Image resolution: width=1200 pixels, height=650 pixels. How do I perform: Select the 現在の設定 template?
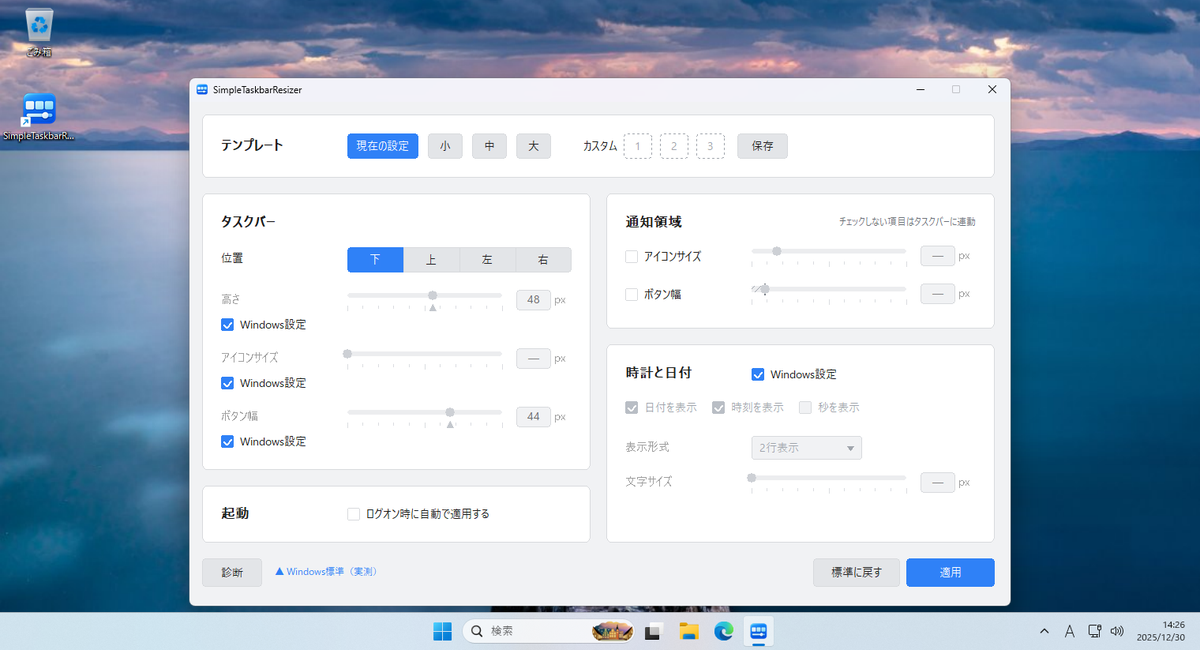[x=383, y=146]
